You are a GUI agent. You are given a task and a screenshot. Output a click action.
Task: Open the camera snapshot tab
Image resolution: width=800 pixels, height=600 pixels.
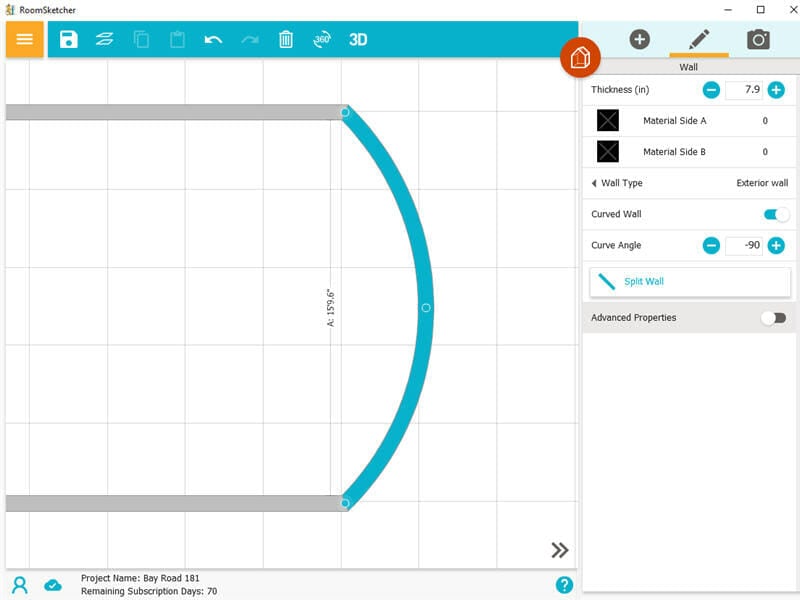point(758,40)
